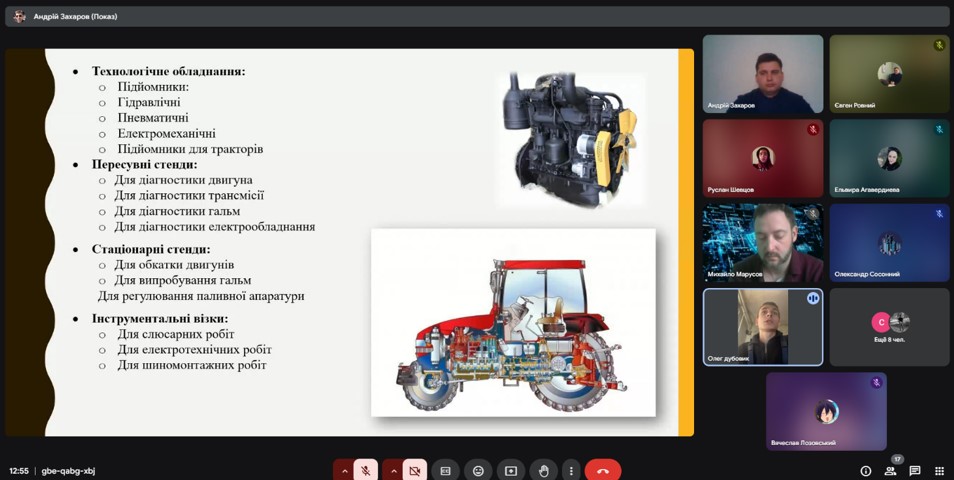This screenshot has height=480, width=954.
Task: Click slide text 'Для обкатки двигунів'
Action: (x=174, y=265)
